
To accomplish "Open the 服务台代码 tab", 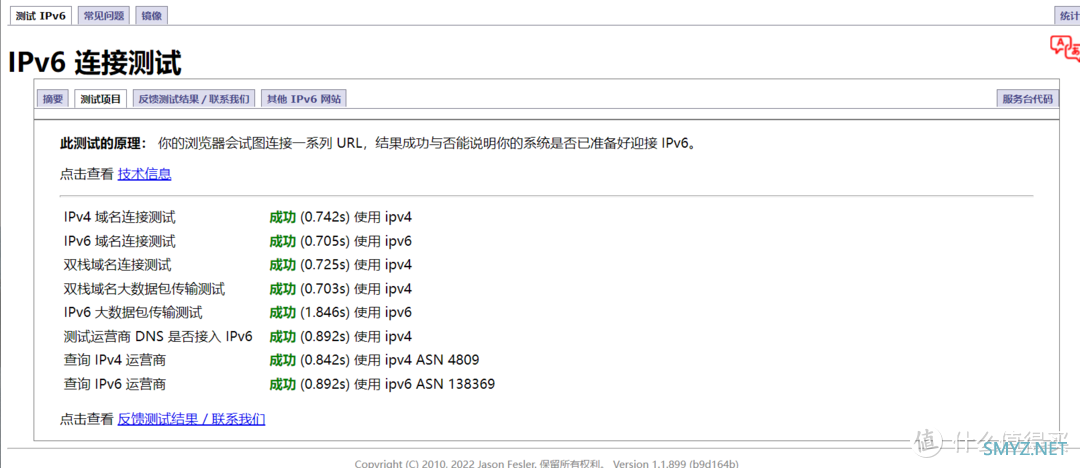I will pos(1028,99).
